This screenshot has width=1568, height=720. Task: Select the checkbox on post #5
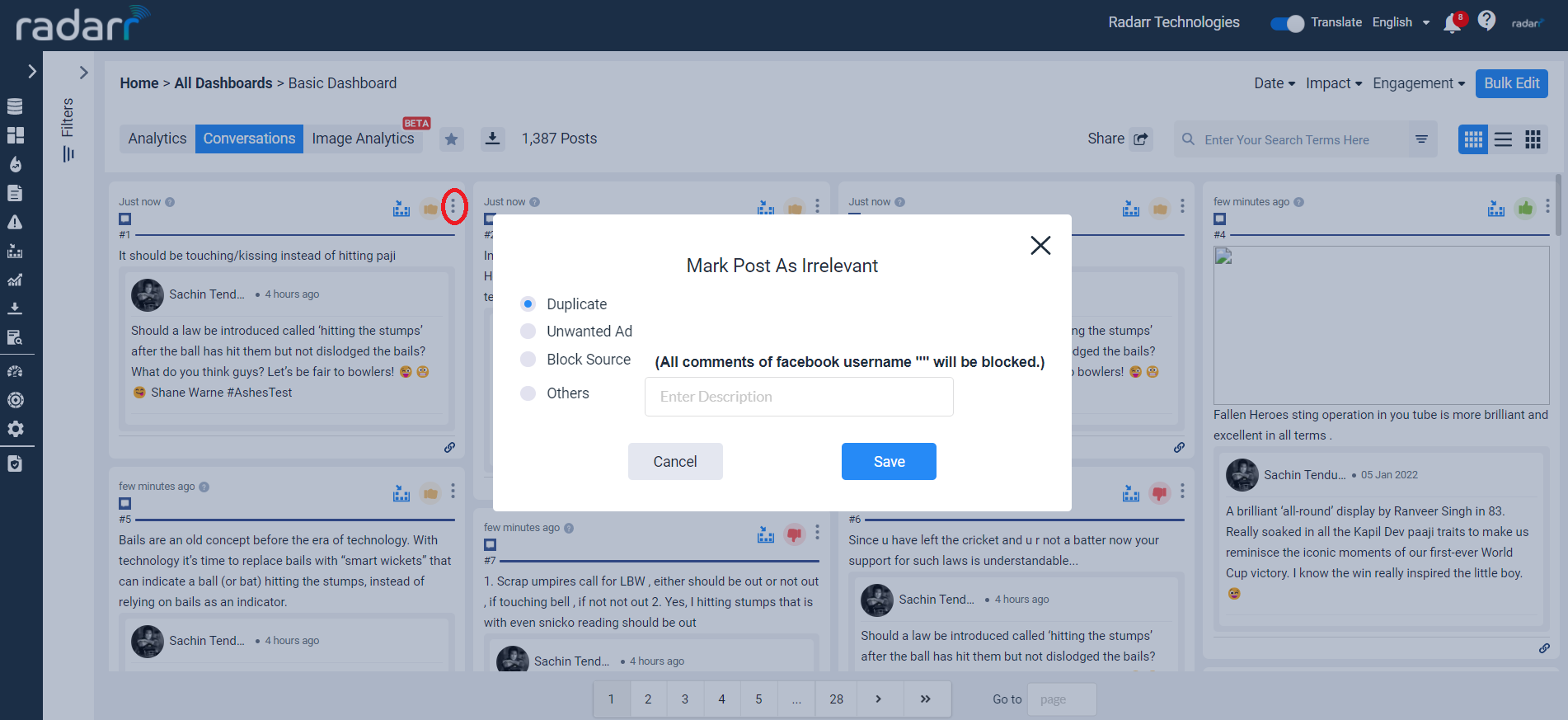[124, 503]
